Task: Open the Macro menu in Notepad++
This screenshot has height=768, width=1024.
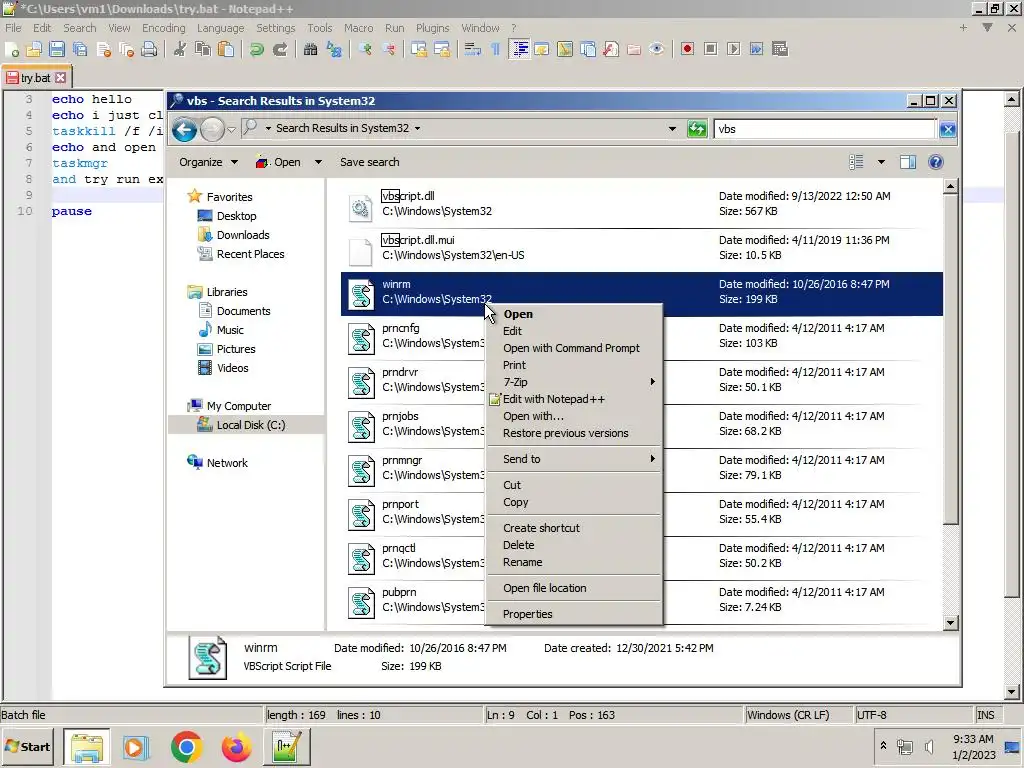Action: click(x=359, y=28)
